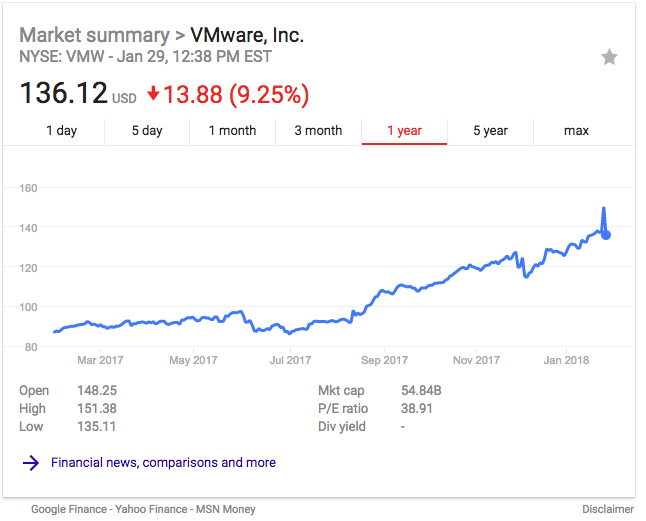The image size is (646, 521).
Task: Open Financial news, comparisons and more
Action: [163, 463]
